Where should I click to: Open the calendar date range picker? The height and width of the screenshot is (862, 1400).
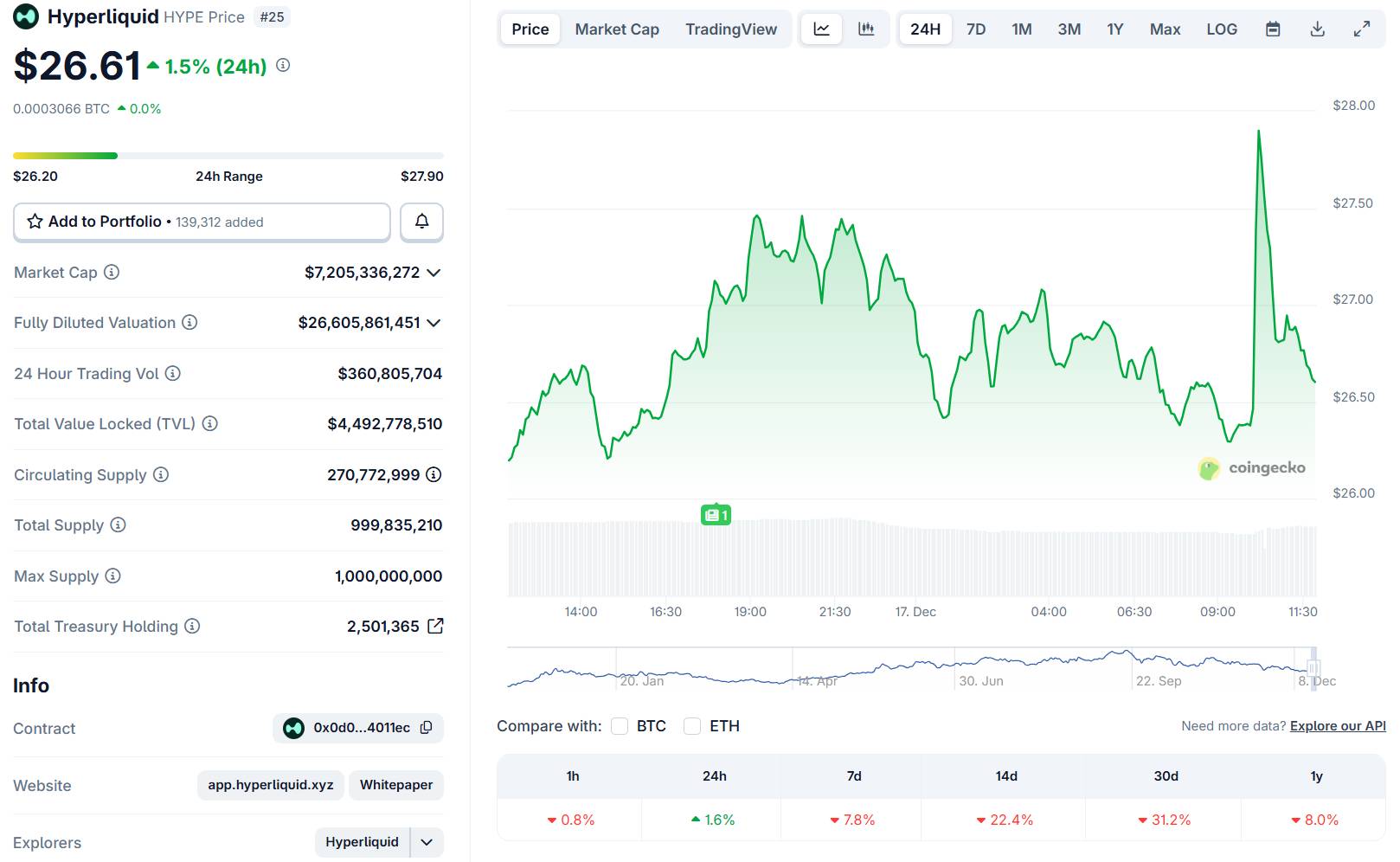(1273, 29)
